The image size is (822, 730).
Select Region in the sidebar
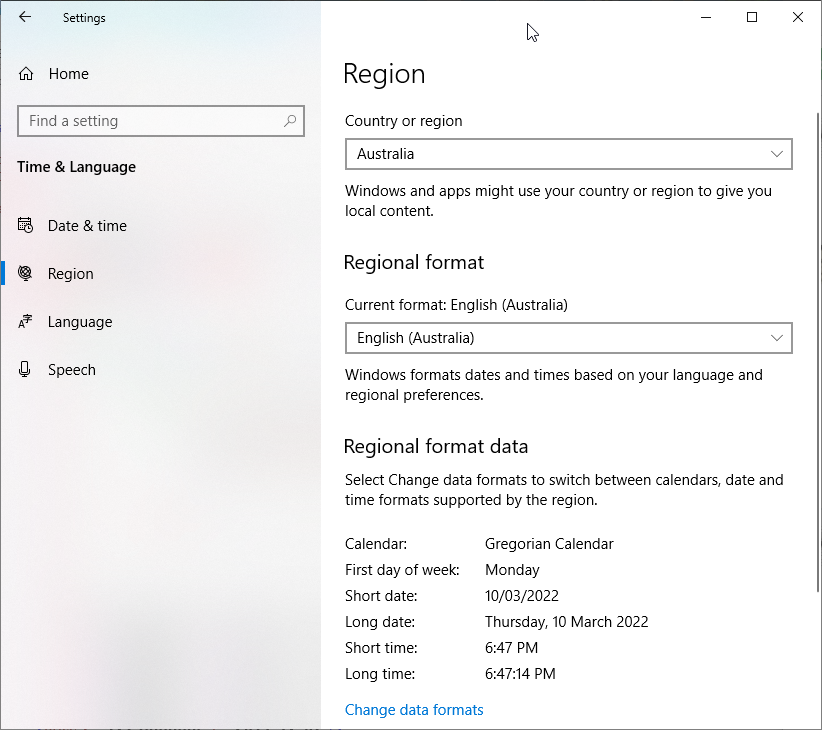tap(160, 274)
